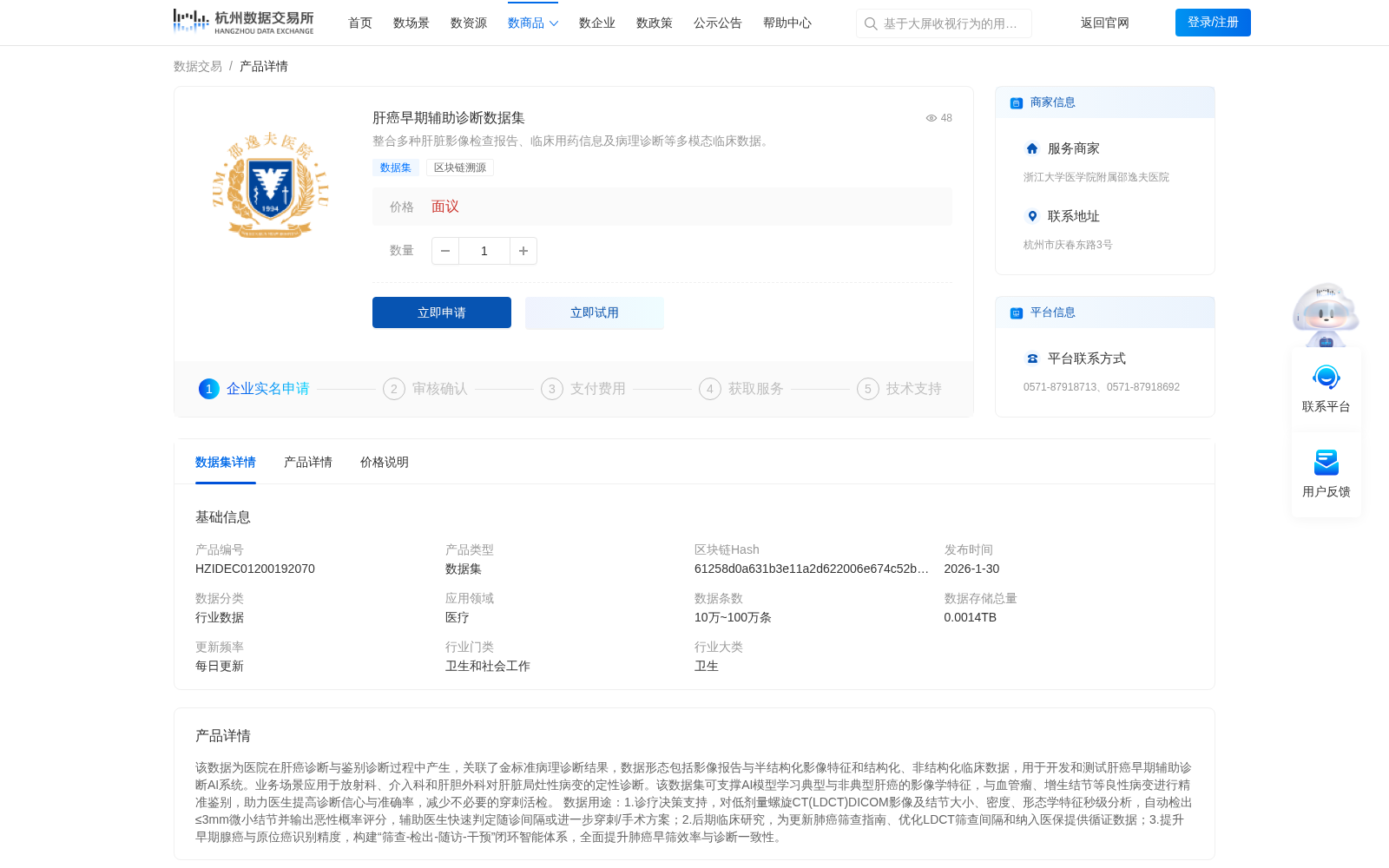Image resolution: width=1389 pixels, height=868 pixels.
Task: Click the 数据集 tag
Action: tap(396, 168)
